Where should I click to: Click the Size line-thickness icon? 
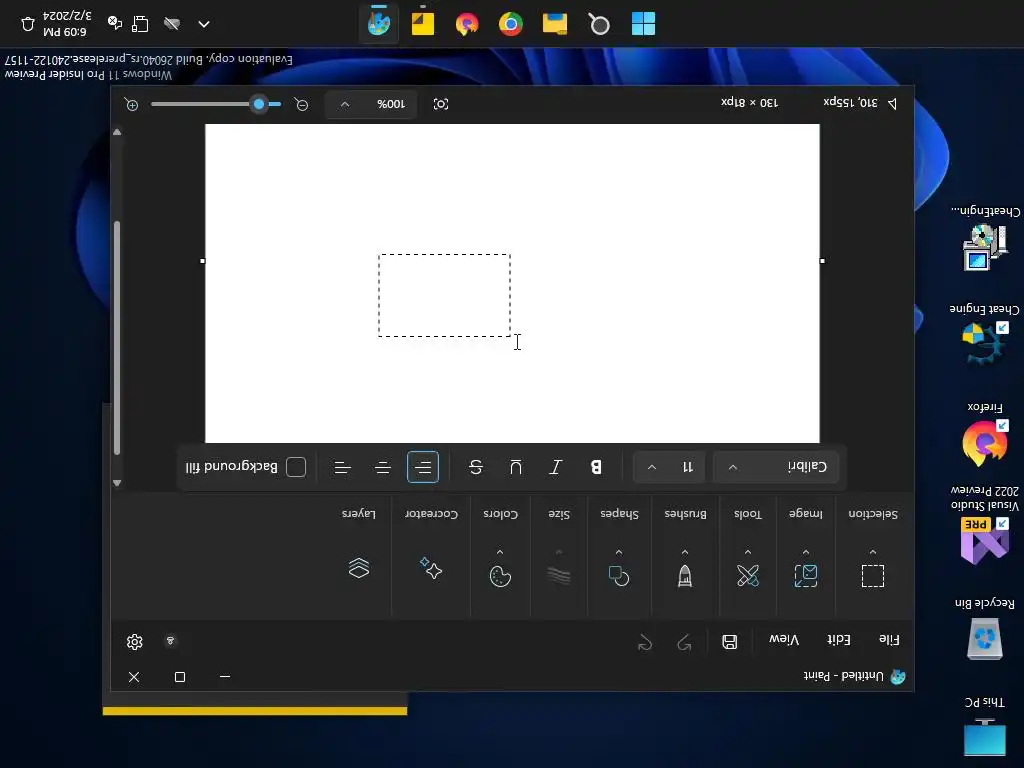coord(558,575)
